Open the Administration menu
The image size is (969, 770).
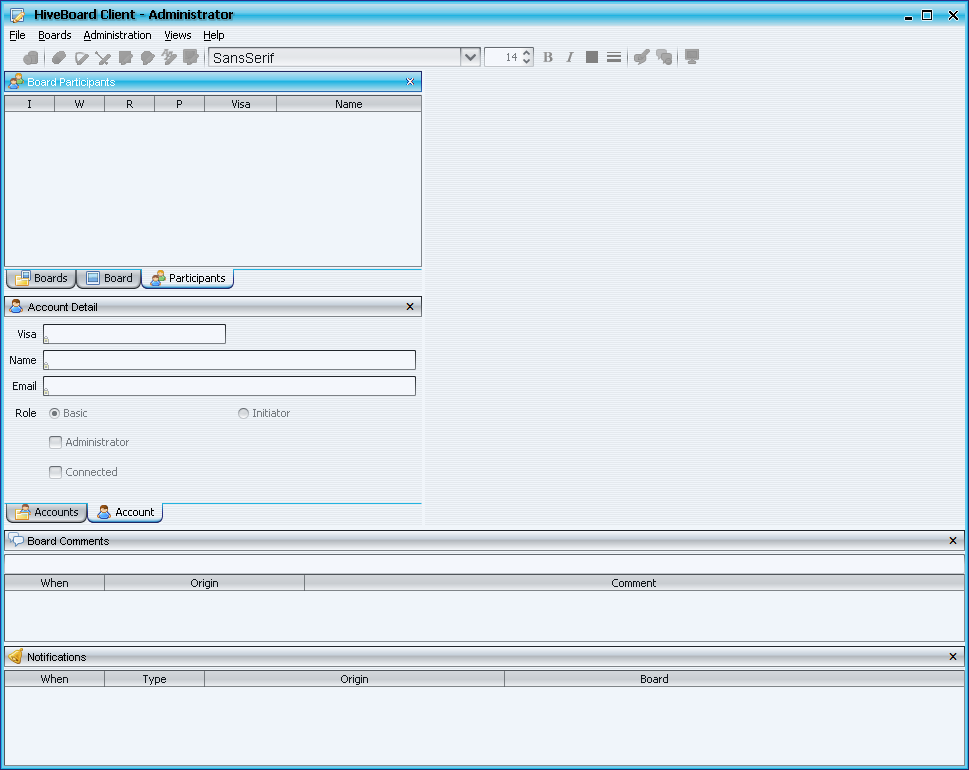(x=117, y=35)
